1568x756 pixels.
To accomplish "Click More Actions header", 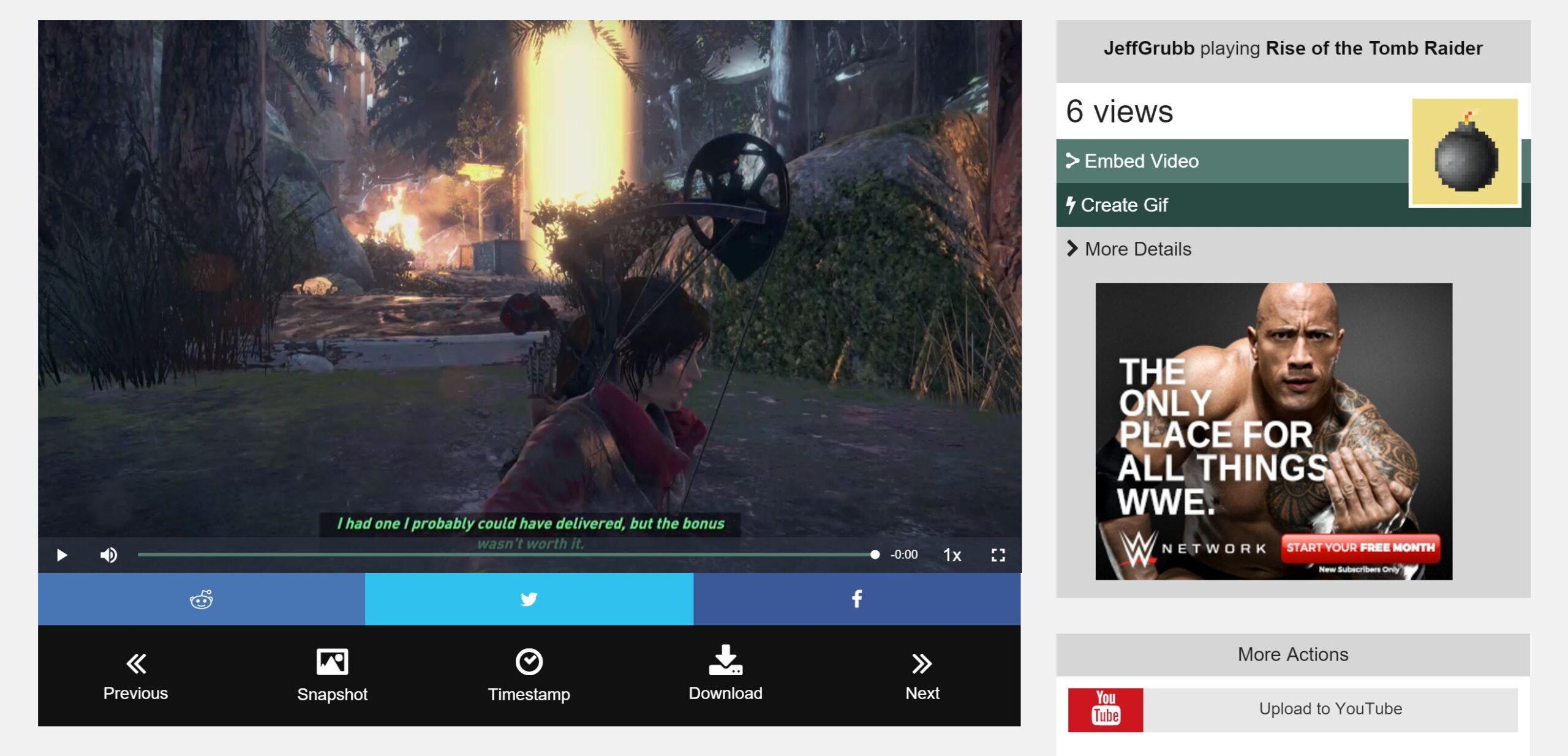I will pyautogui.click(x=1293, y=654).
